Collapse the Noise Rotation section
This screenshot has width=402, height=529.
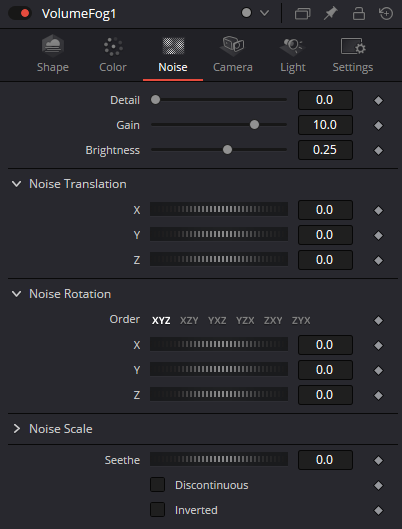(x=17, y=294)
